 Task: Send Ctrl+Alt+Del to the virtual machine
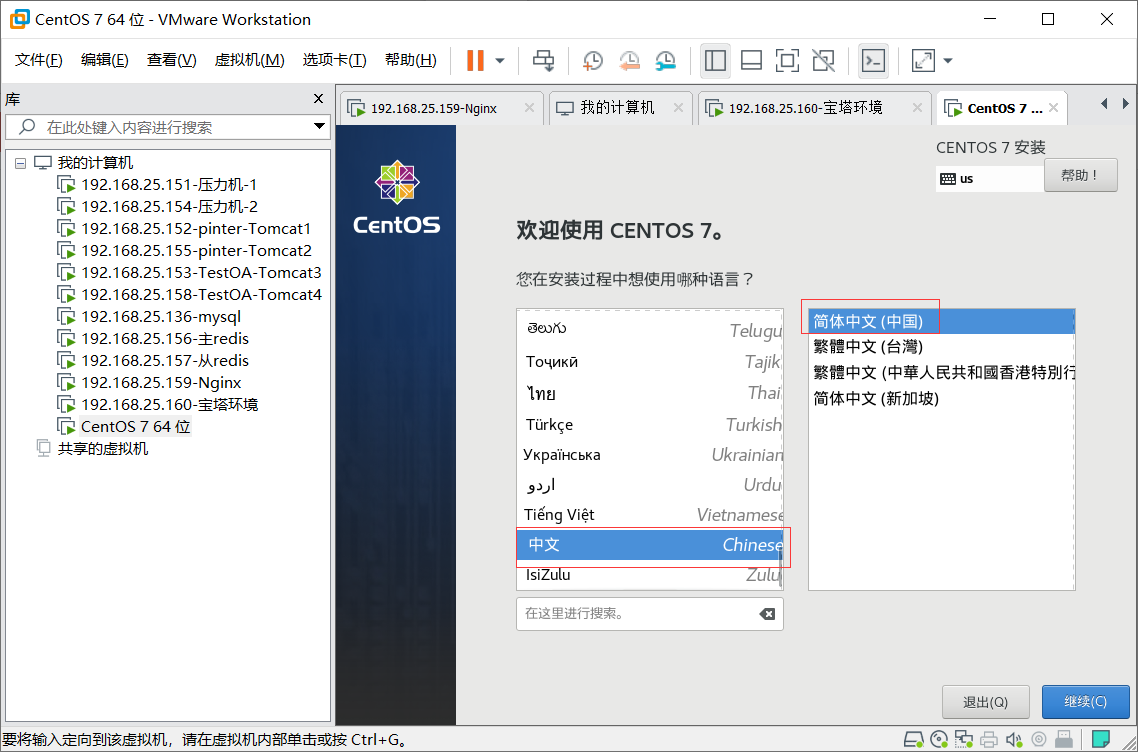click(544, 60)
